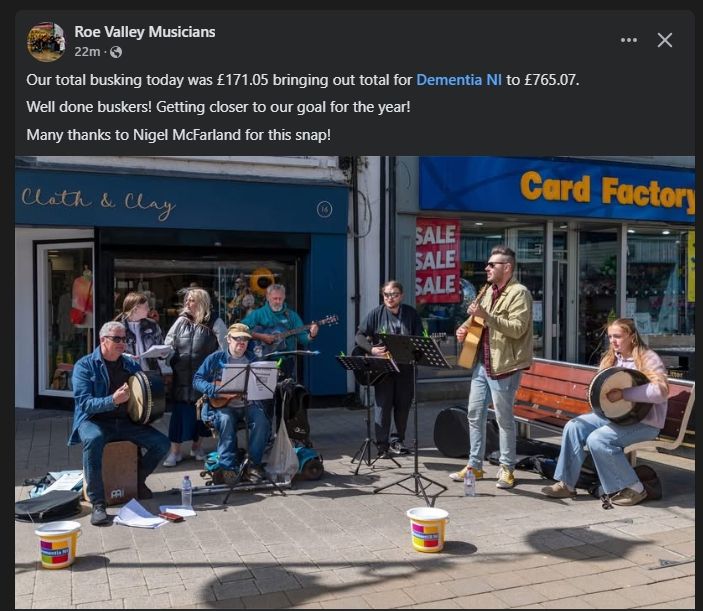This screenshot has width=703, height=611.
Task: Open the three-dot post options menu
Action: (629, 40)
